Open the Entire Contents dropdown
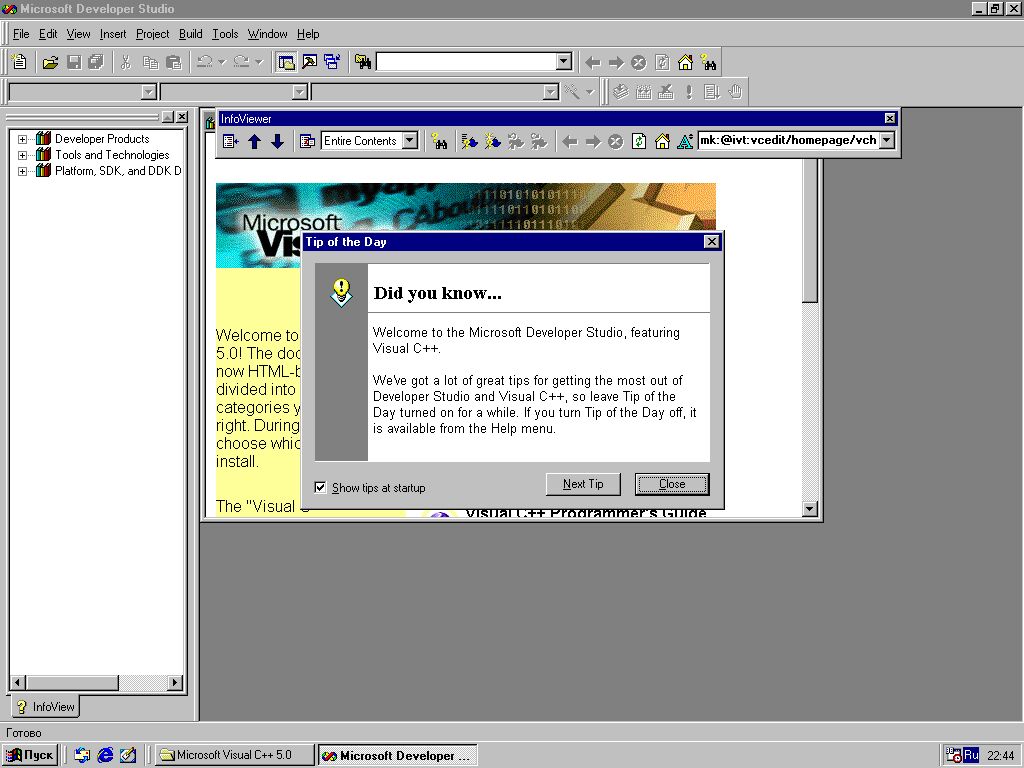Image resolution: width=1024 pixels, height=768 pixels. click(x=409, y=140)
